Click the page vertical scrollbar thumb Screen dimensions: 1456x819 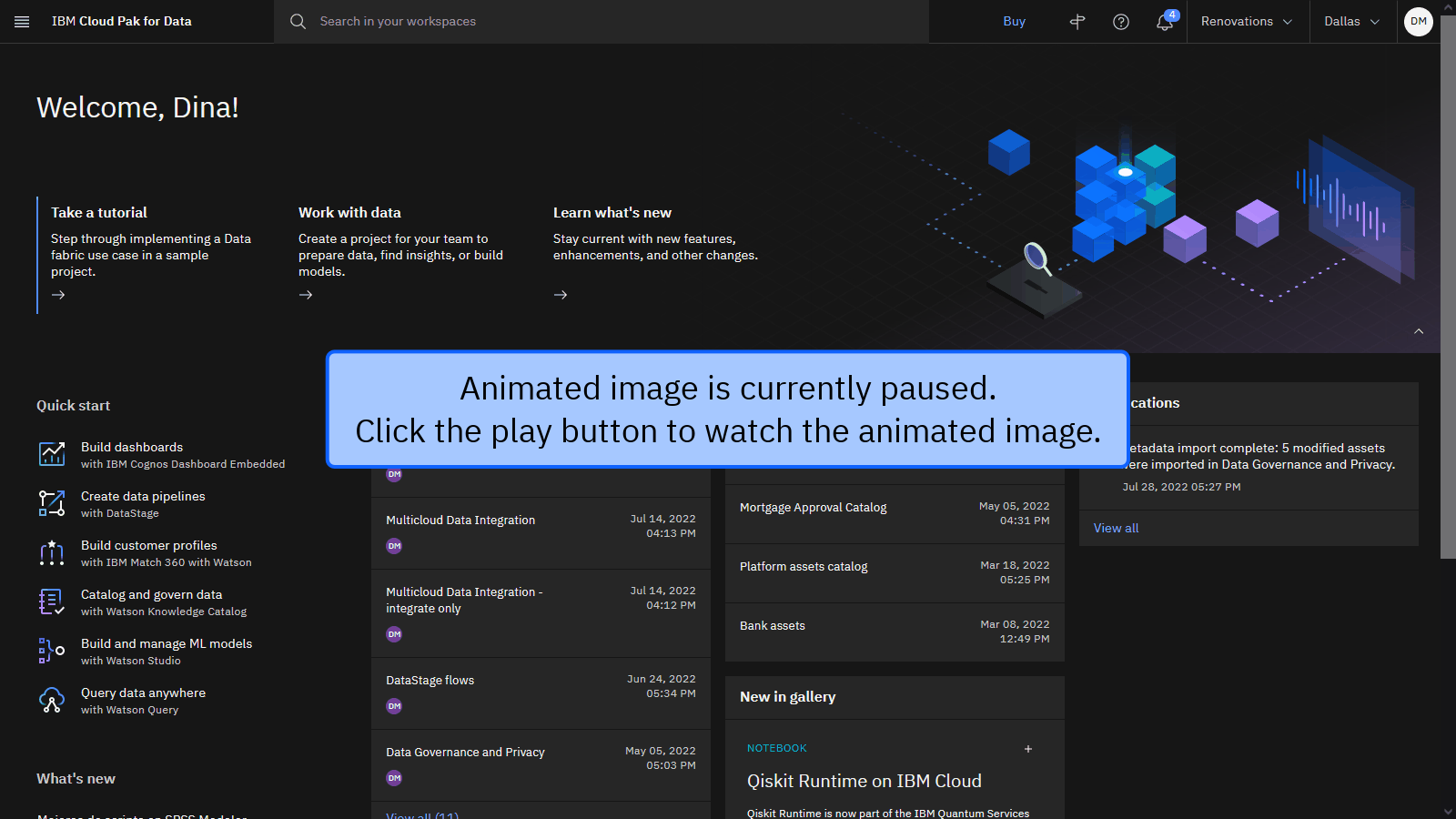click(1448, 287)
